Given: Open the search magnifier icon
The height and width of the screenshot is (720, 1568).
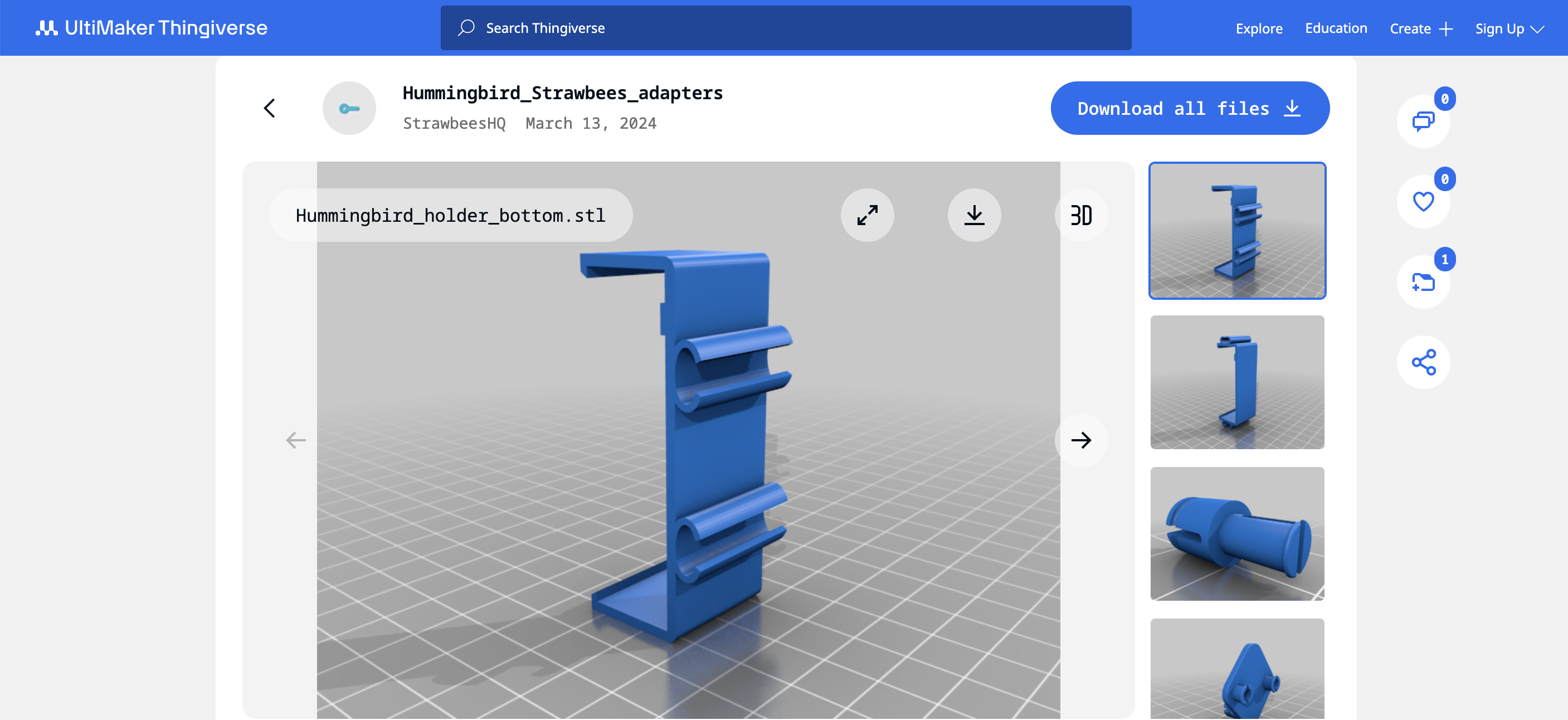Looking at the screenshot, I should pyautogui.click(x=465, y=28).
